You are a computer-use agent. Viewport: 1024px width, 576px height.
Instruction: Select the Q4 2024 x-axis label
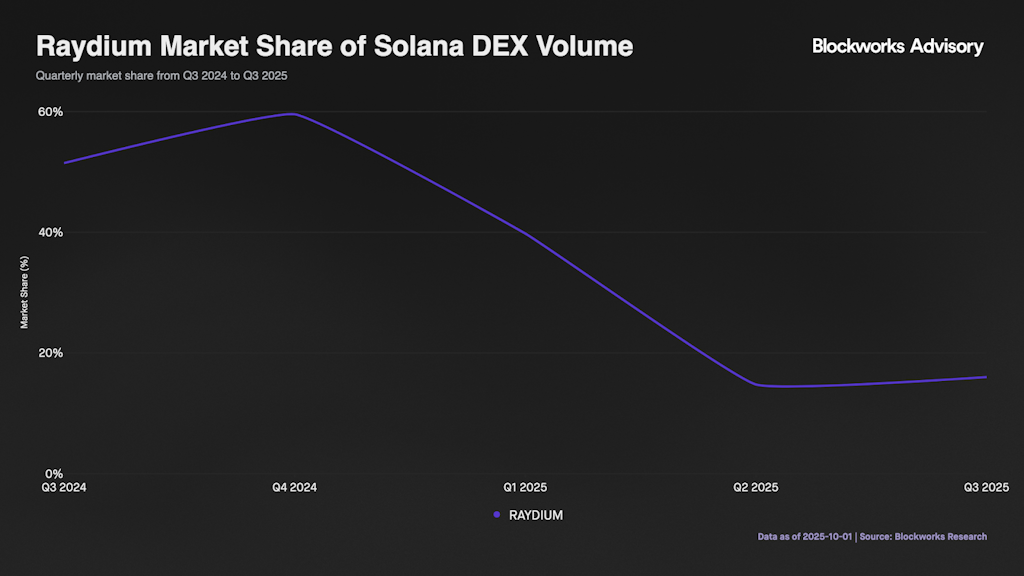click(294, 488)
